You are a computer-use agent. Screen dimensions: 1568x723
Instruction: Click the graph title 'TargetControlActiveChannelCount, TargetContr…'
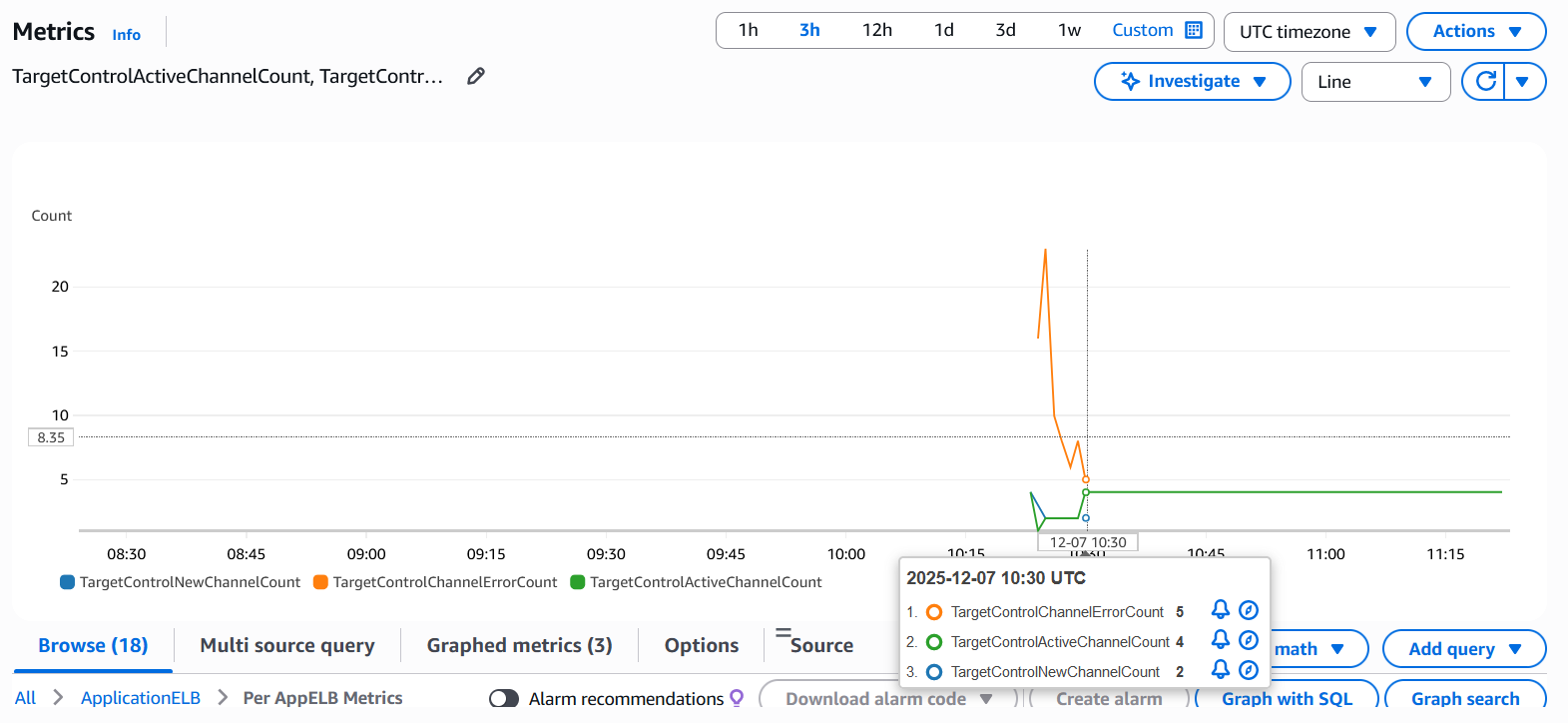point(228,76)
